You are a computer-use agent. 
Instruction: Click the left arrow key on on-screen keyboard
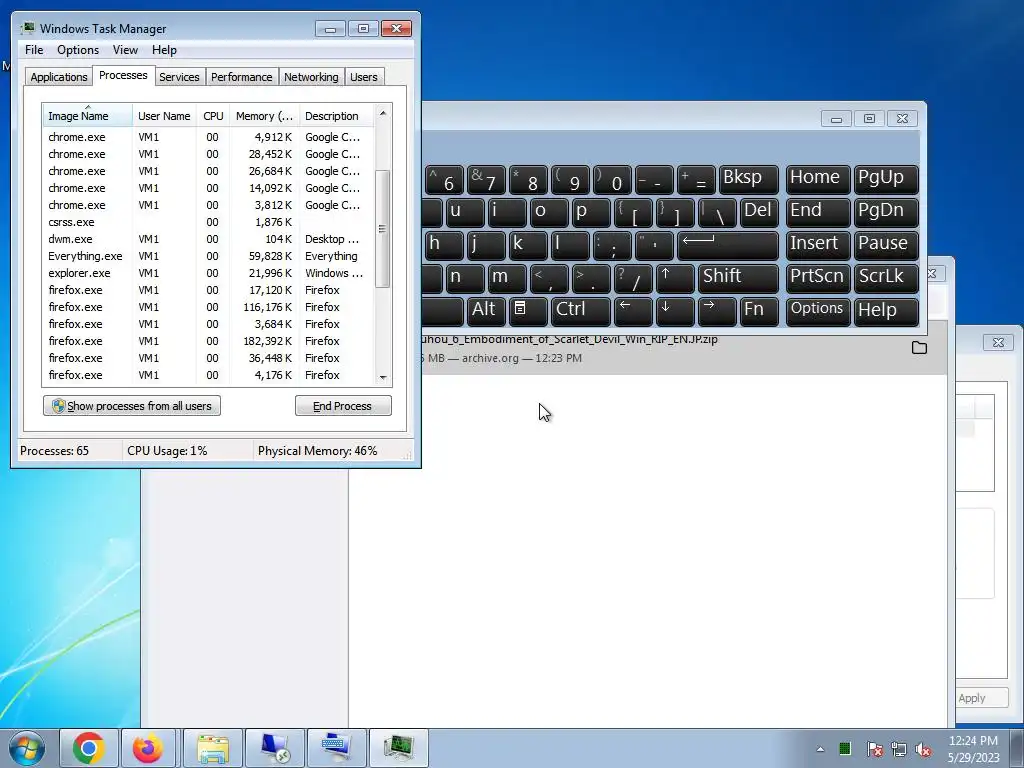(x=633, y=311)
